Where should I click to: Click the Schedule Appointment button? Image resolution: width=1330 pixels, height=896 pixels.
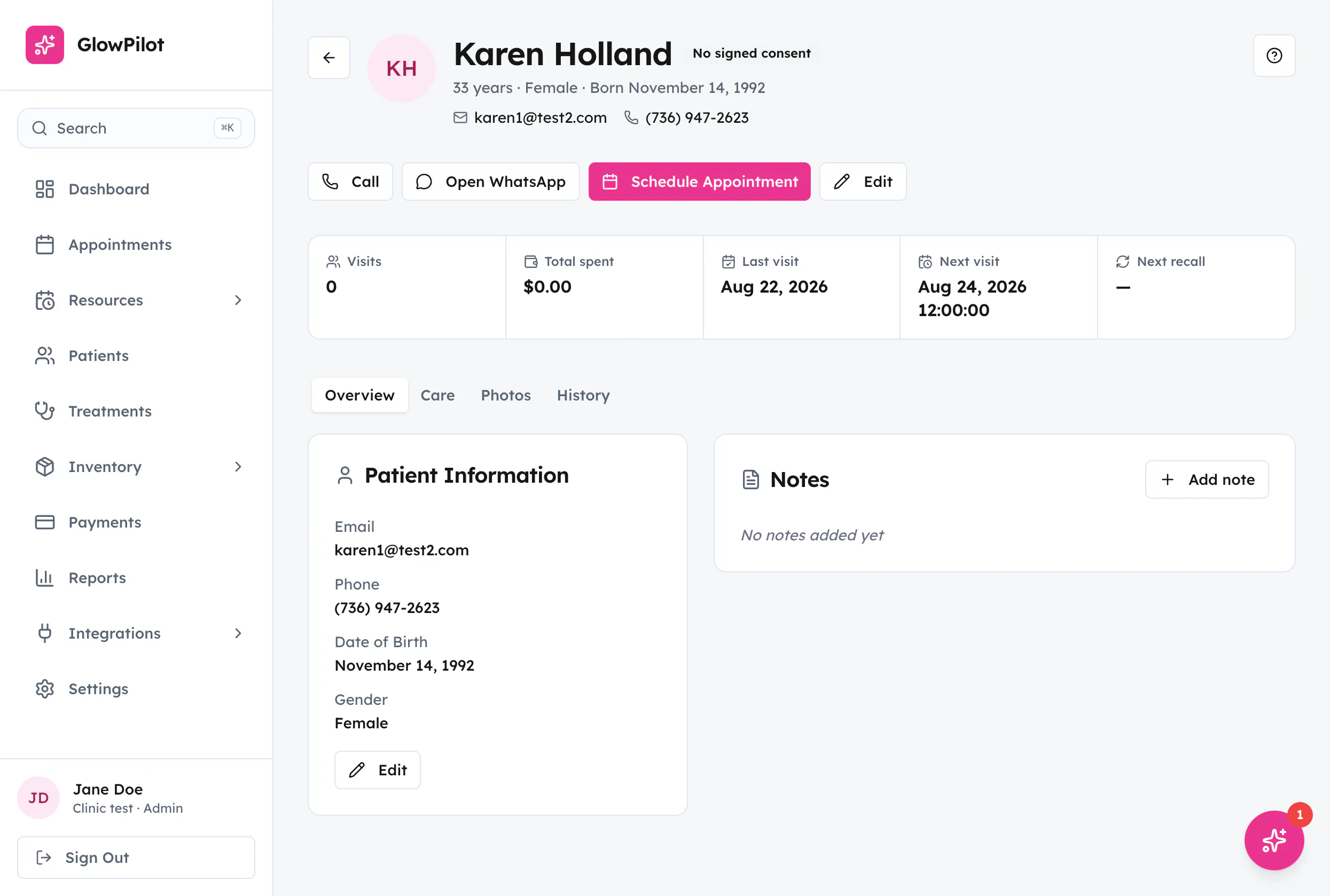click(x=699, y=182)
